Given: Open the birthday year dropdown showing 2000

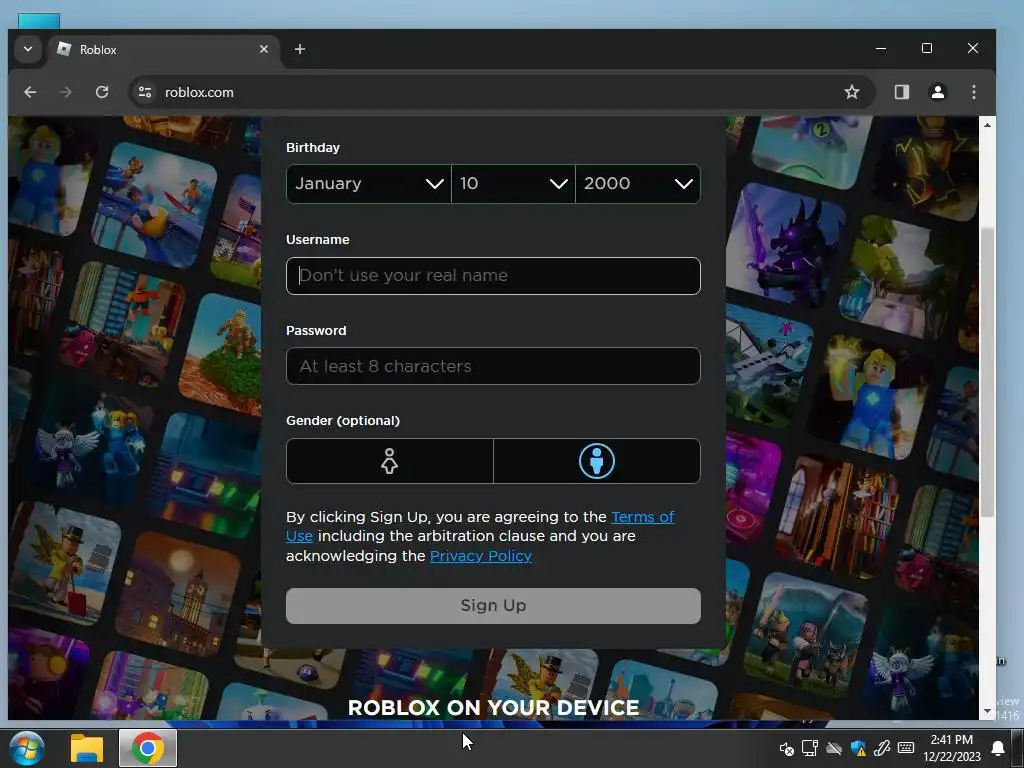Looking at the screenshot, I should pos(638,184).
